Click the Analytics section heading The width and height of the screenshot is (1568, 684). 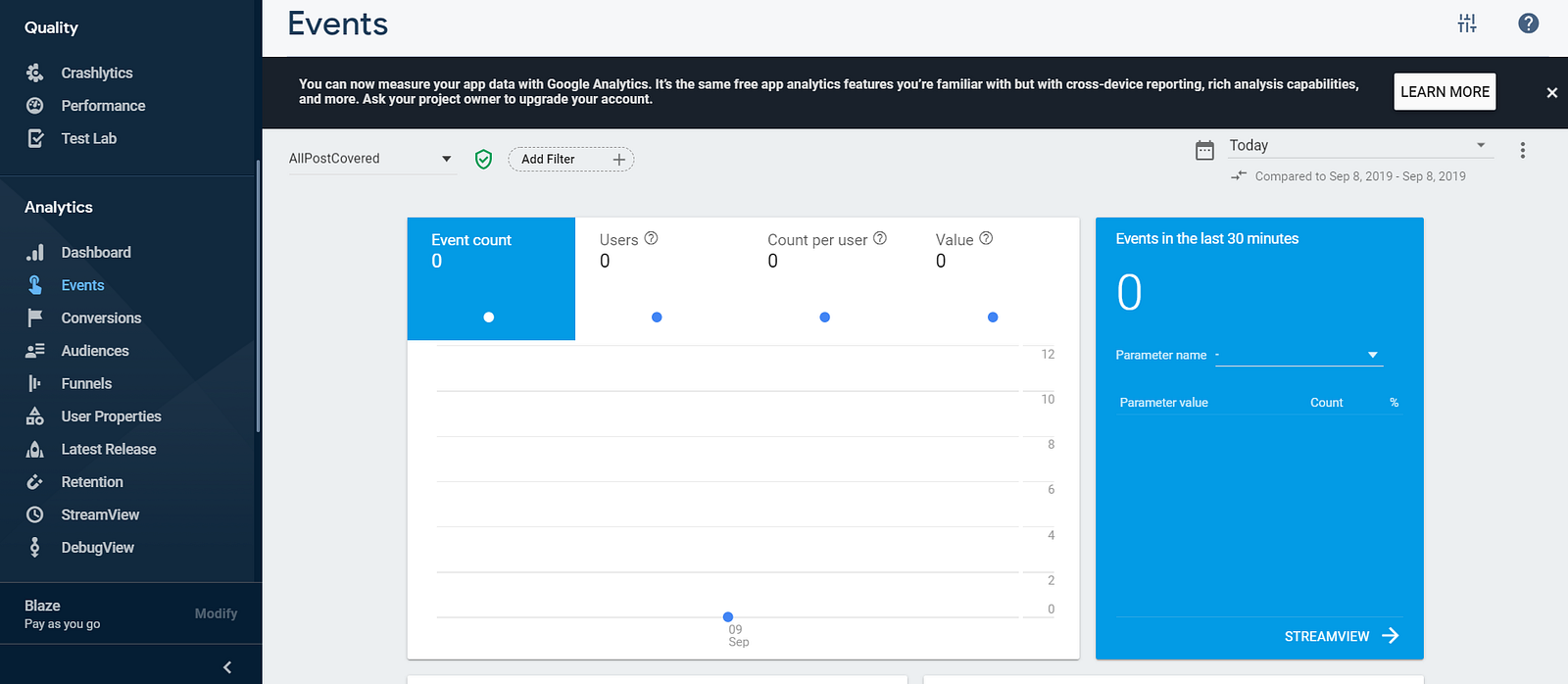(59, 207)
